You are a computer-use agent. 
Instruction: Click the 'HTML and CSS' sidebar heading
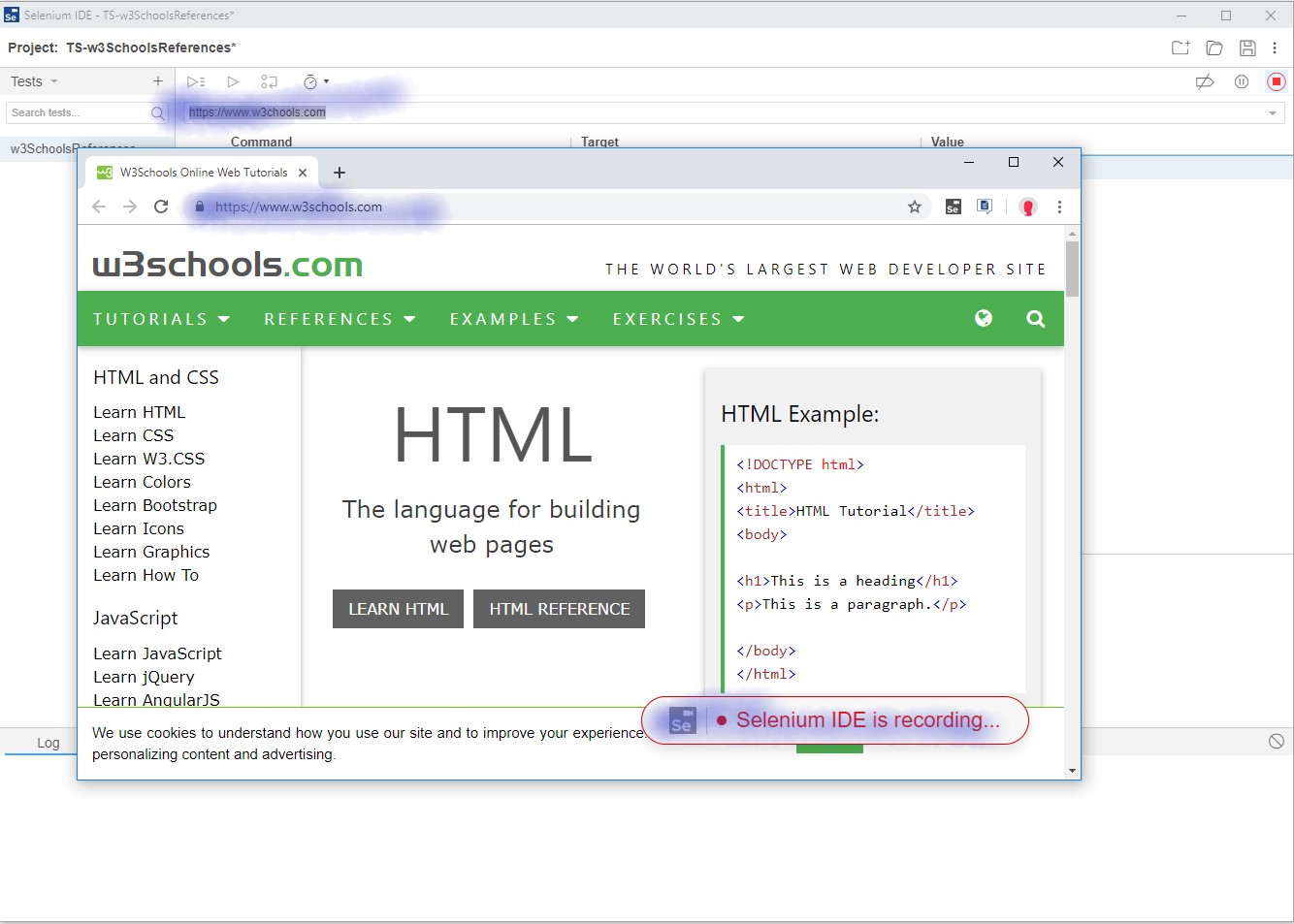coord(156,377)
